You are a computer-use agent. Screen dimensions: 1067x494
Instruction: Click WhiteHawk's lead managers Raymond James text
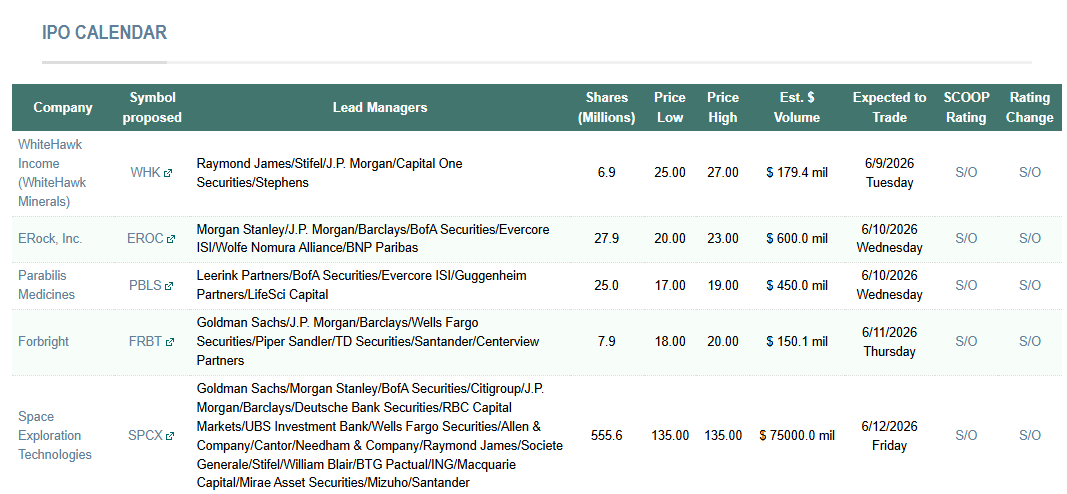tap(329, 173)
